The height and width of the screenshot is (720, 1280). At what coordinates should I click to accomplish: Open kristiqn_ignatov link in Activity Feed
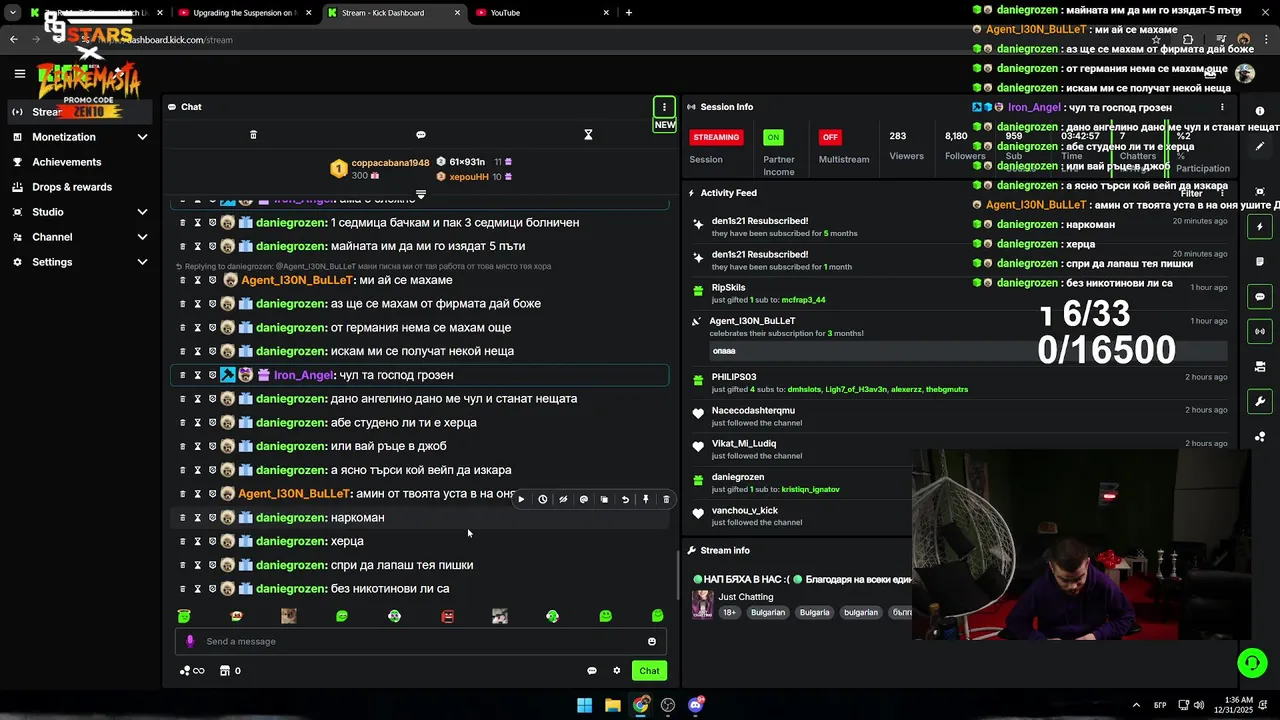click(811, 490)
